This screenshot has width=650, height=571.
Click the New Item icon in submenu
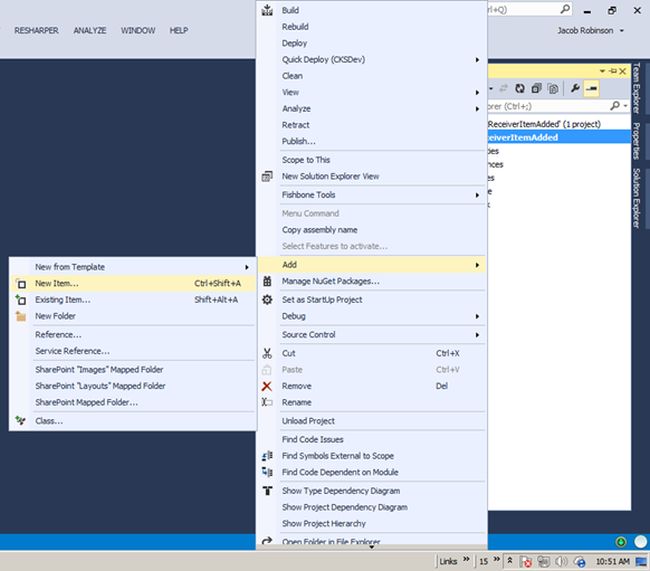(21, 284)
